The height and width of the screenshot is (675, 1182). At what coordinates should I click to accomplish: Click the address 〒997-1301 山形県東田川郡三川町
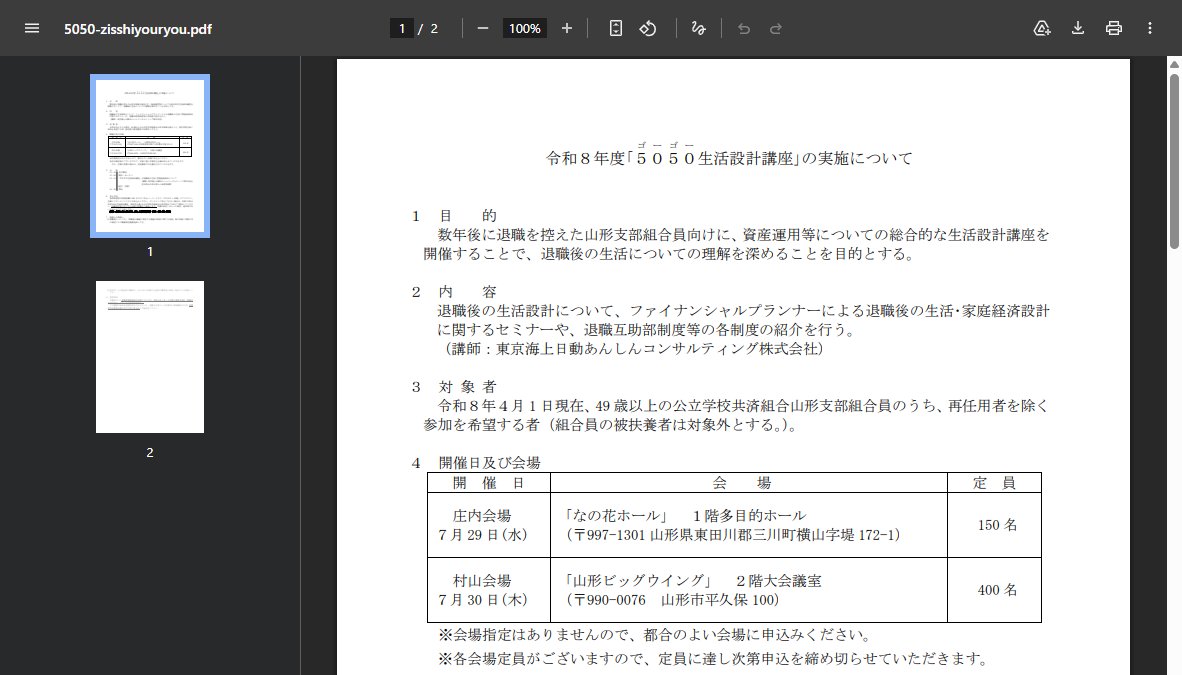[733, 535]
